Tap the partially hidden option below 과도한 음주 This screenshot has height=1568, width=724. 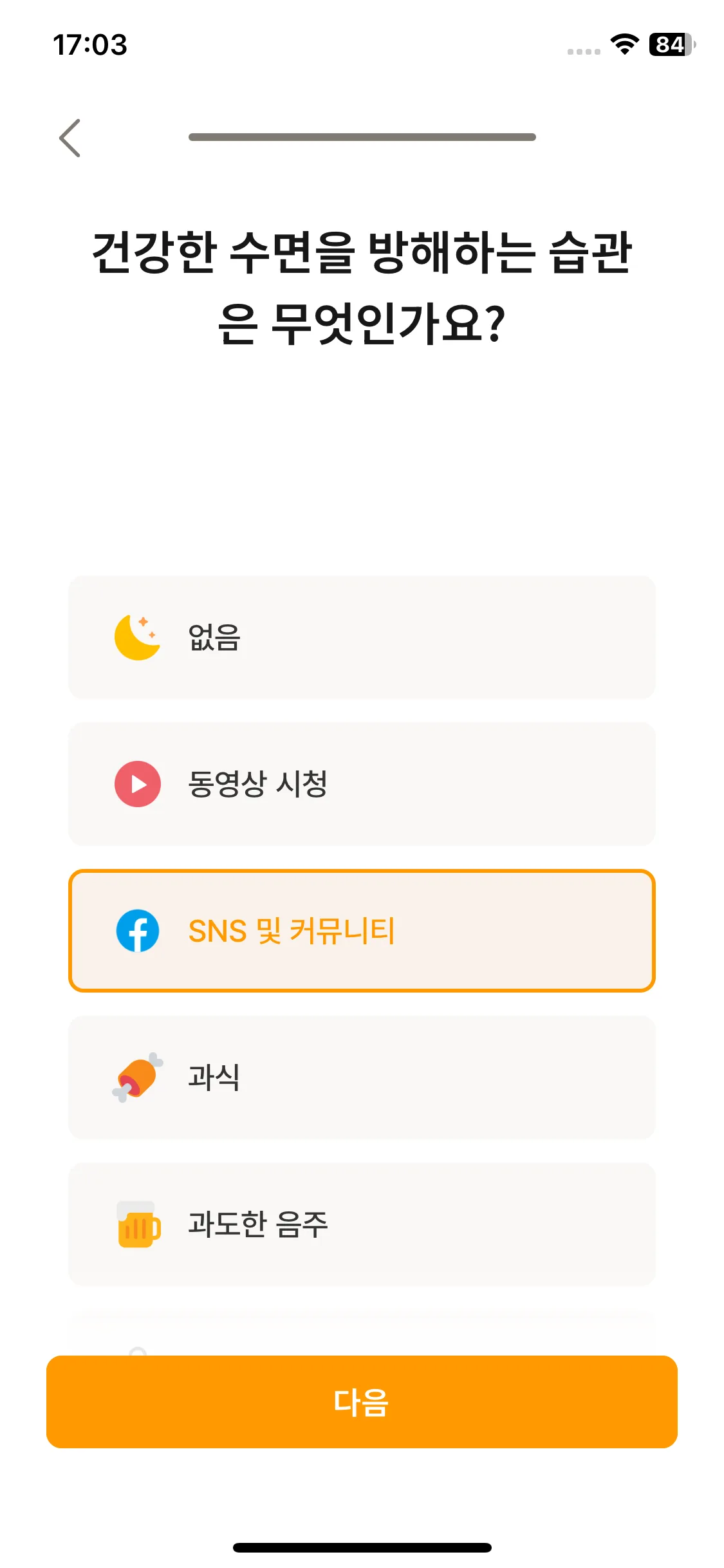coord(362,1332)
